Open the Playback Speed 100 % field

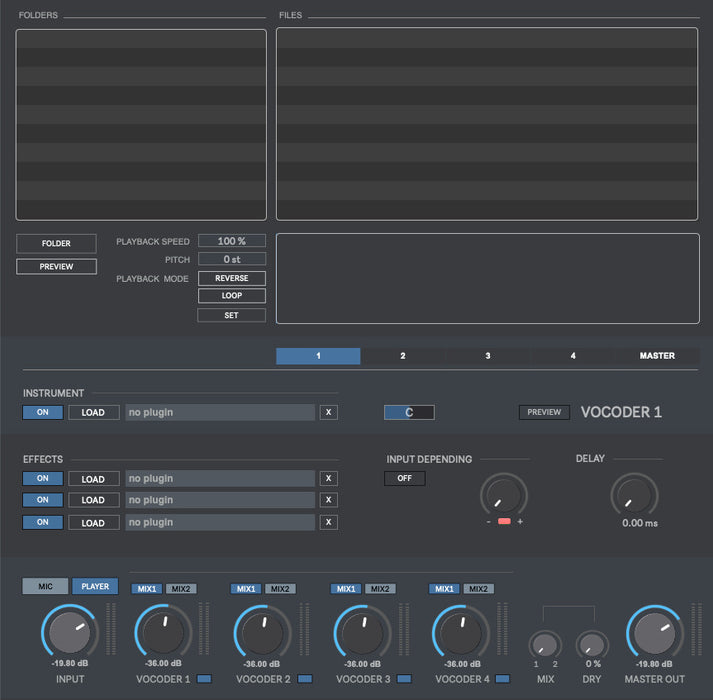[231, 241]
